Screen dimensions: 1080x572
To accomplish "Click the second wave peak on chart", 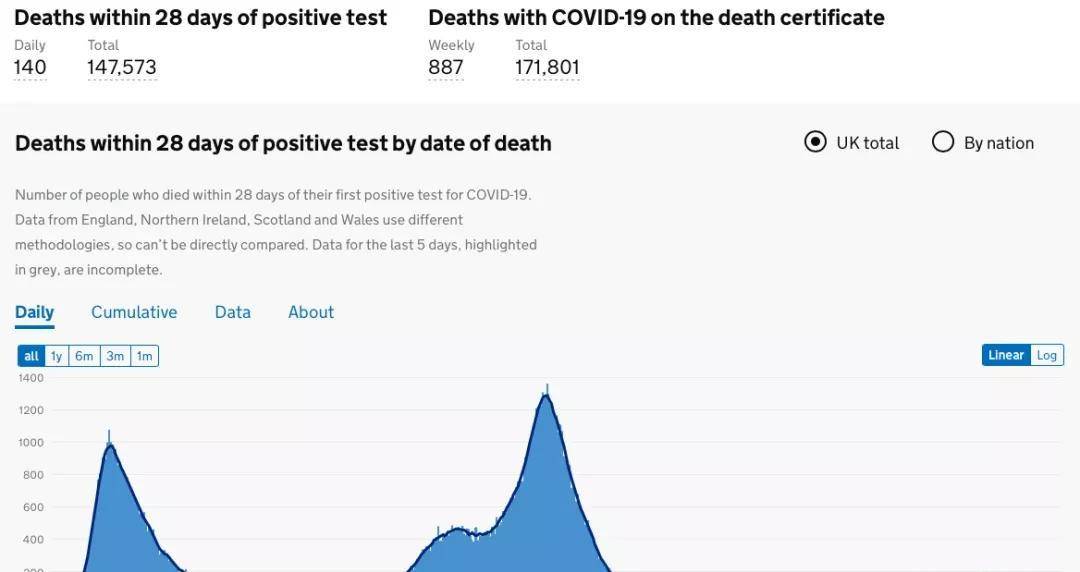I will 546,396.
